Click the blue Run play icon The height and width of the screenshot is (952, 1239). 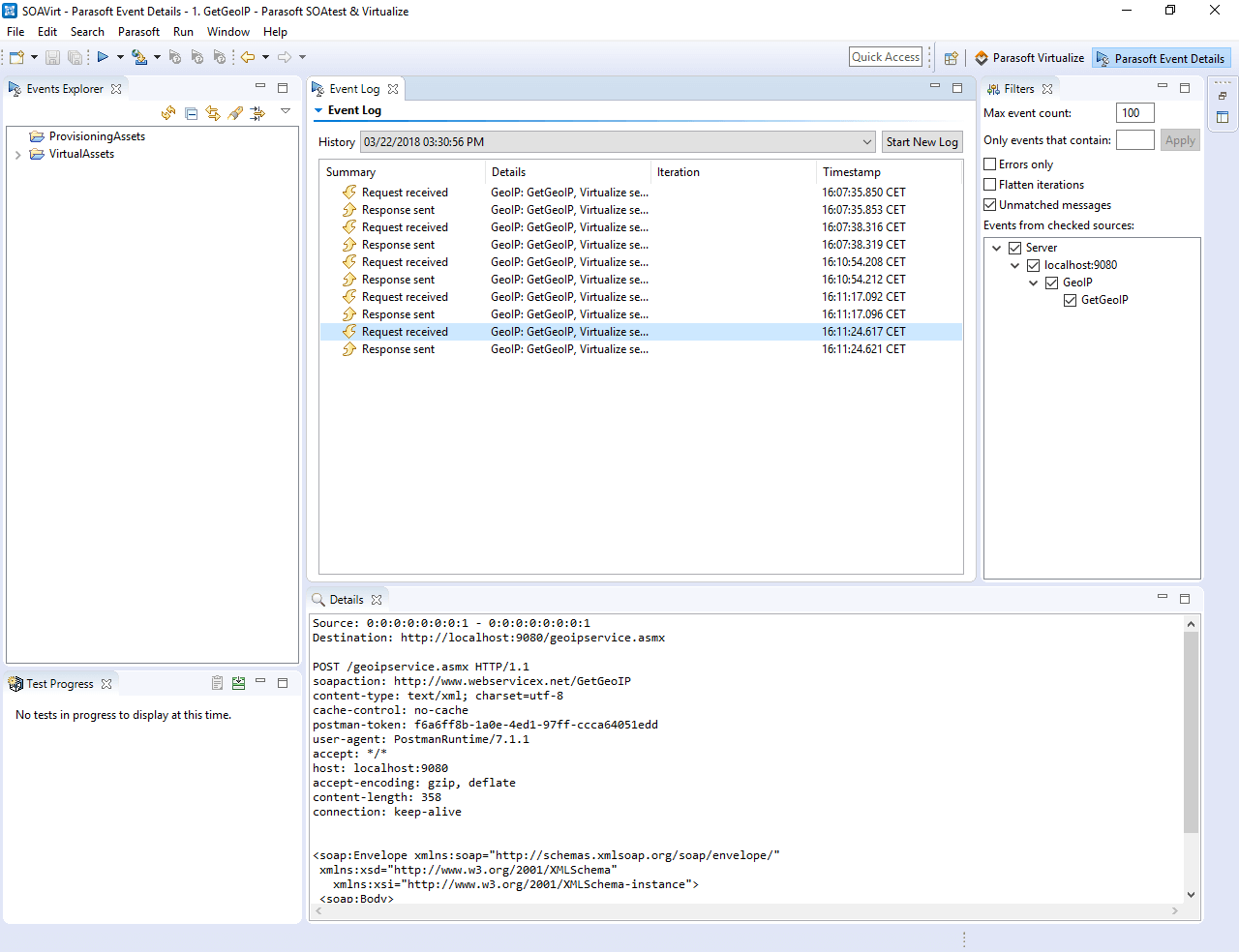point(103,57)
